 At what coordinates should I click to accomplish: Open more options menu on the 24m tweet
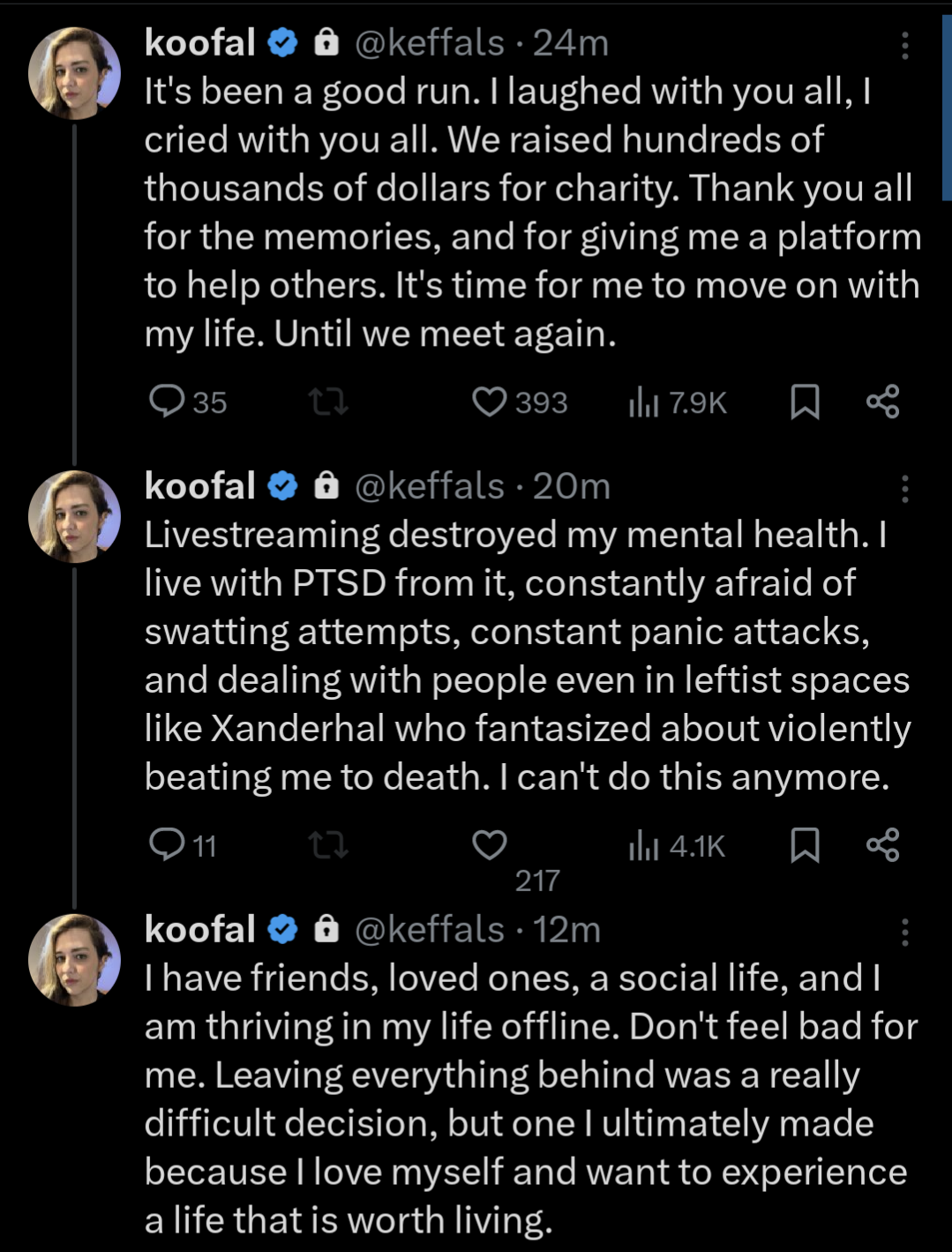(904, 45)
